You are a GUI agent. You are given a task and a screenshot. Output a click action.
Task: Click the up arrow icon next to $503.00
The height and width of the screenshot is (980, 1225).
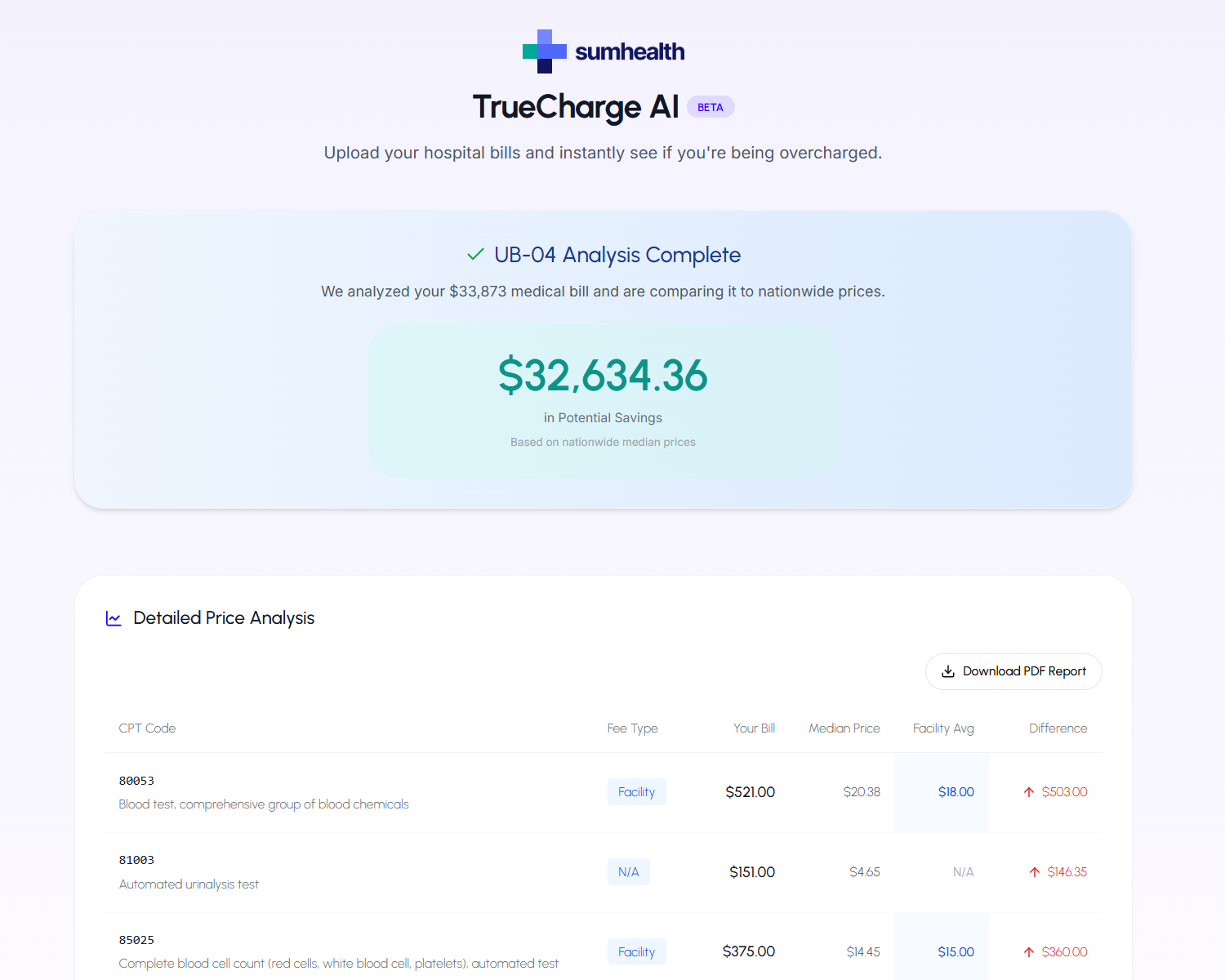tap(1029, 792)
